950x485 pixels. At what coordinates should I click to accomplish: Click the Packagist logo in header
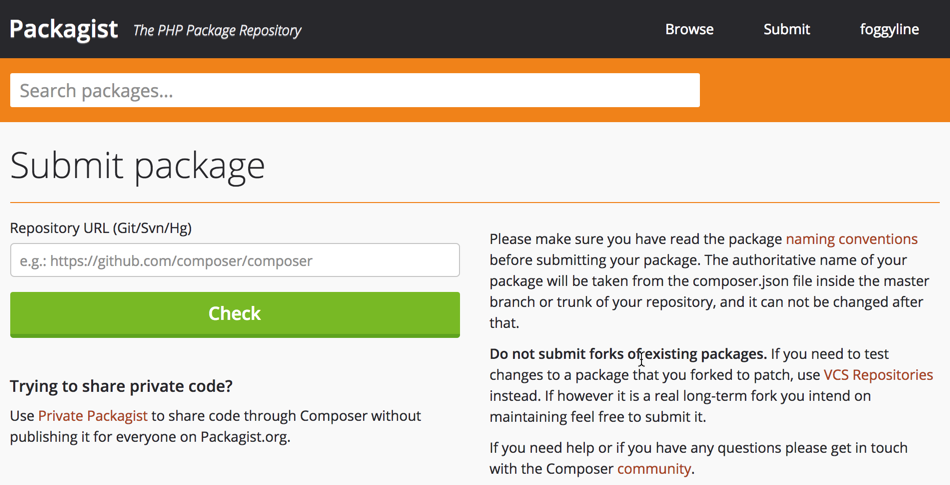64,29
